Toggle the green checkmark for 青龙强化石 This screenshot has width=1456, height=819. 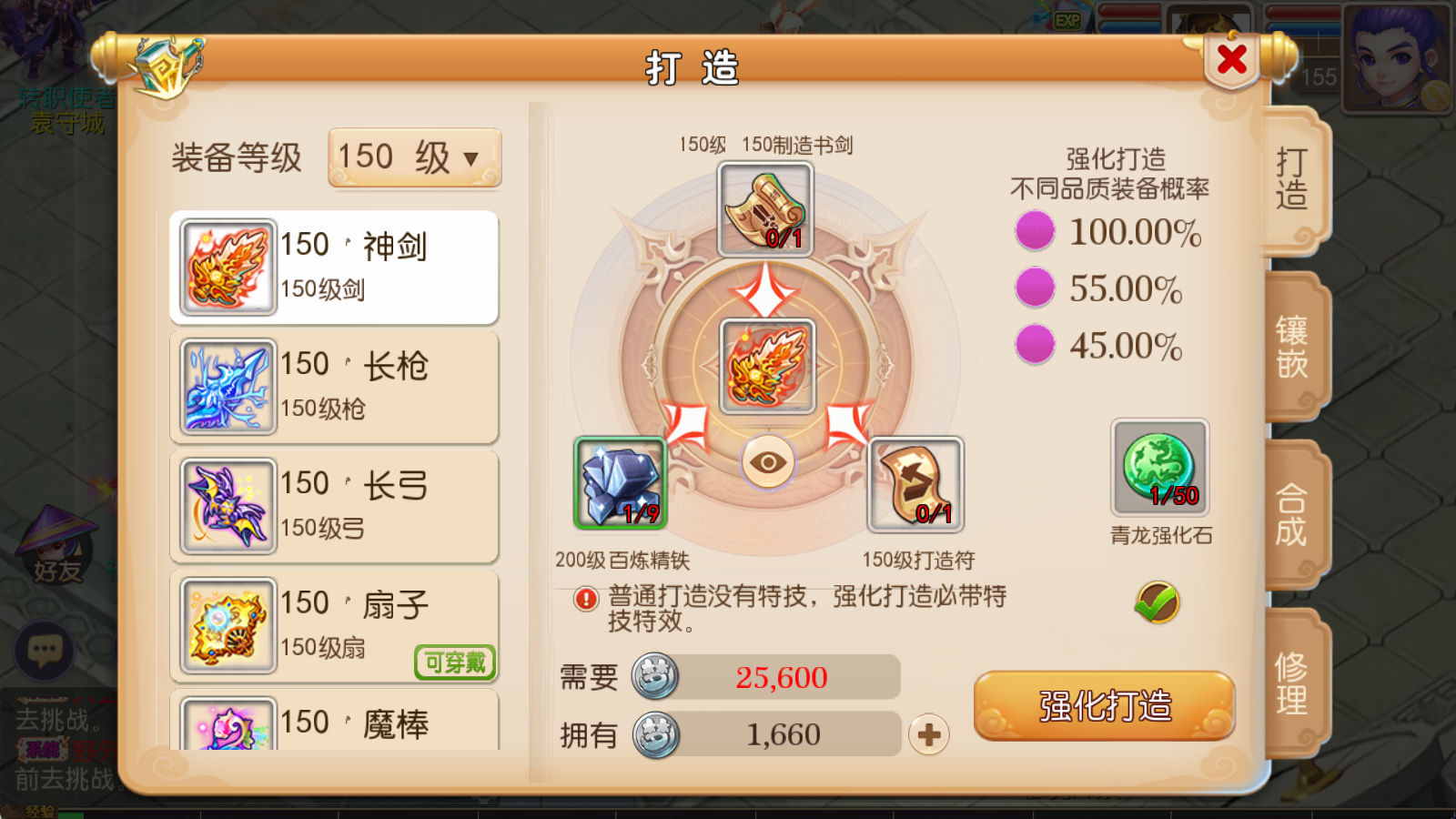[x=1158, y=602]
